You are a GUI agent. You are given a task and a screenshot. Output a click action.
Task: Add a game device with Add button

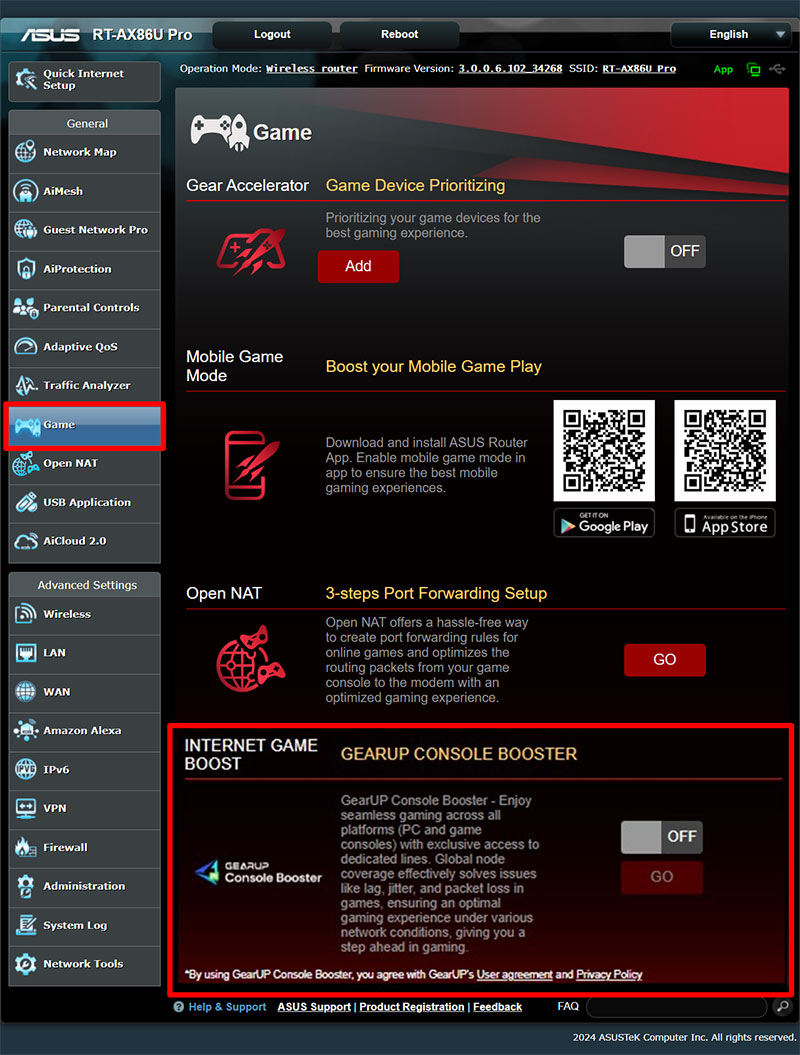(358, 266)
